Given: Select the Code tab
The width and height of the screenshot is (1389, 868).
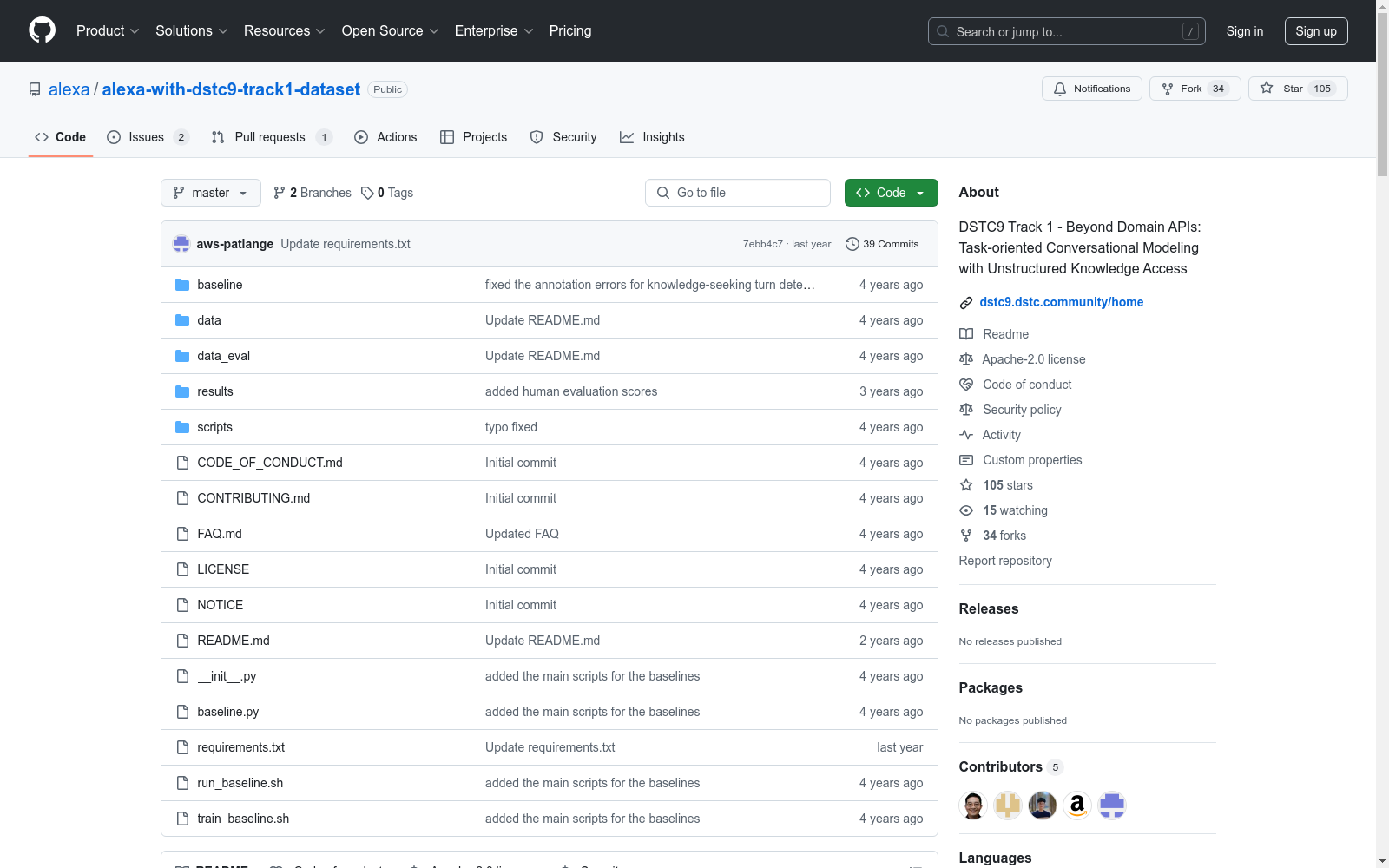Looking at the screenshot, I should click(61, 137).
